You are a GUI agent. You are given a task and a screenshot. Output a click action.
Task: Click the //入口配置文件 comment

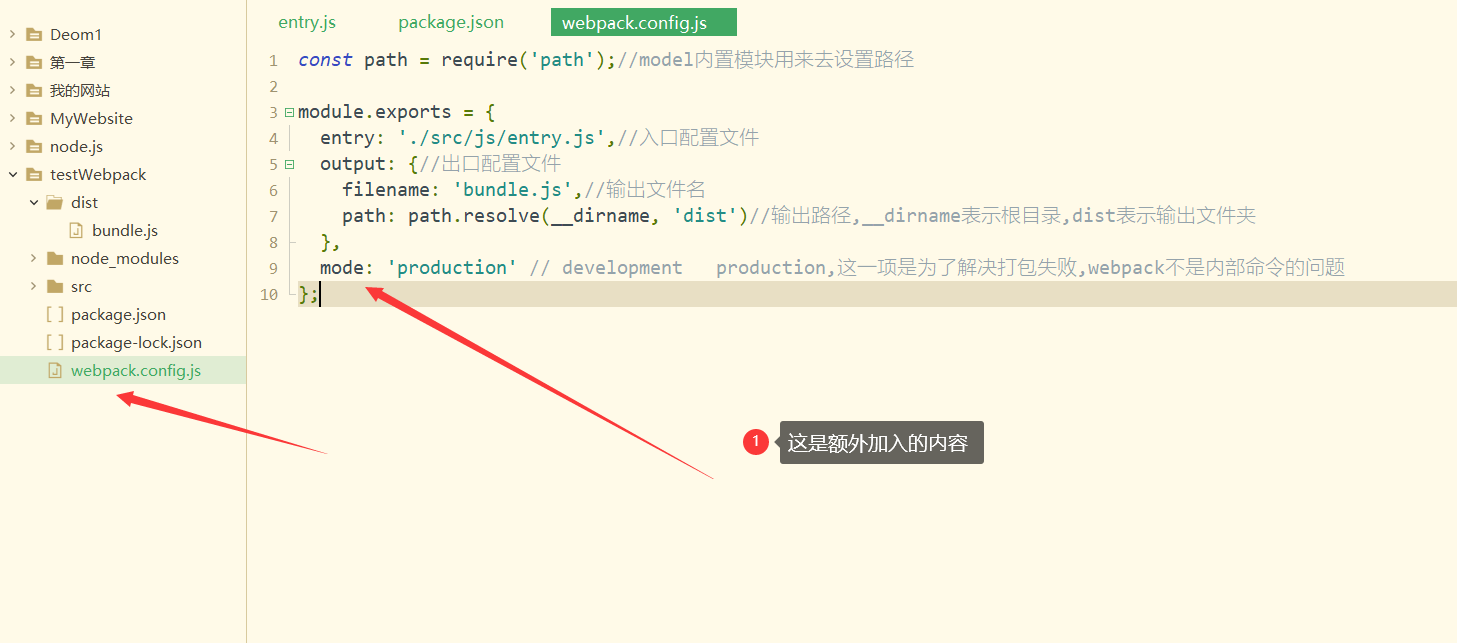[688, 137]
